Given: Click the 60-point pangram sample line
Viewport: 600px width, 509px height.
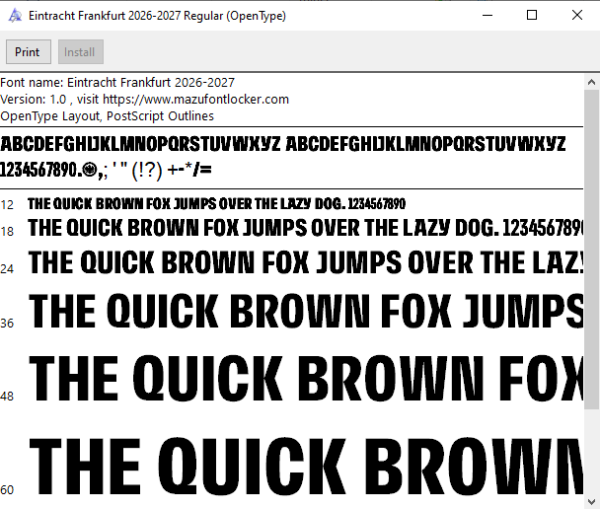Looking at the screenshot, I should tap(306, 467).
